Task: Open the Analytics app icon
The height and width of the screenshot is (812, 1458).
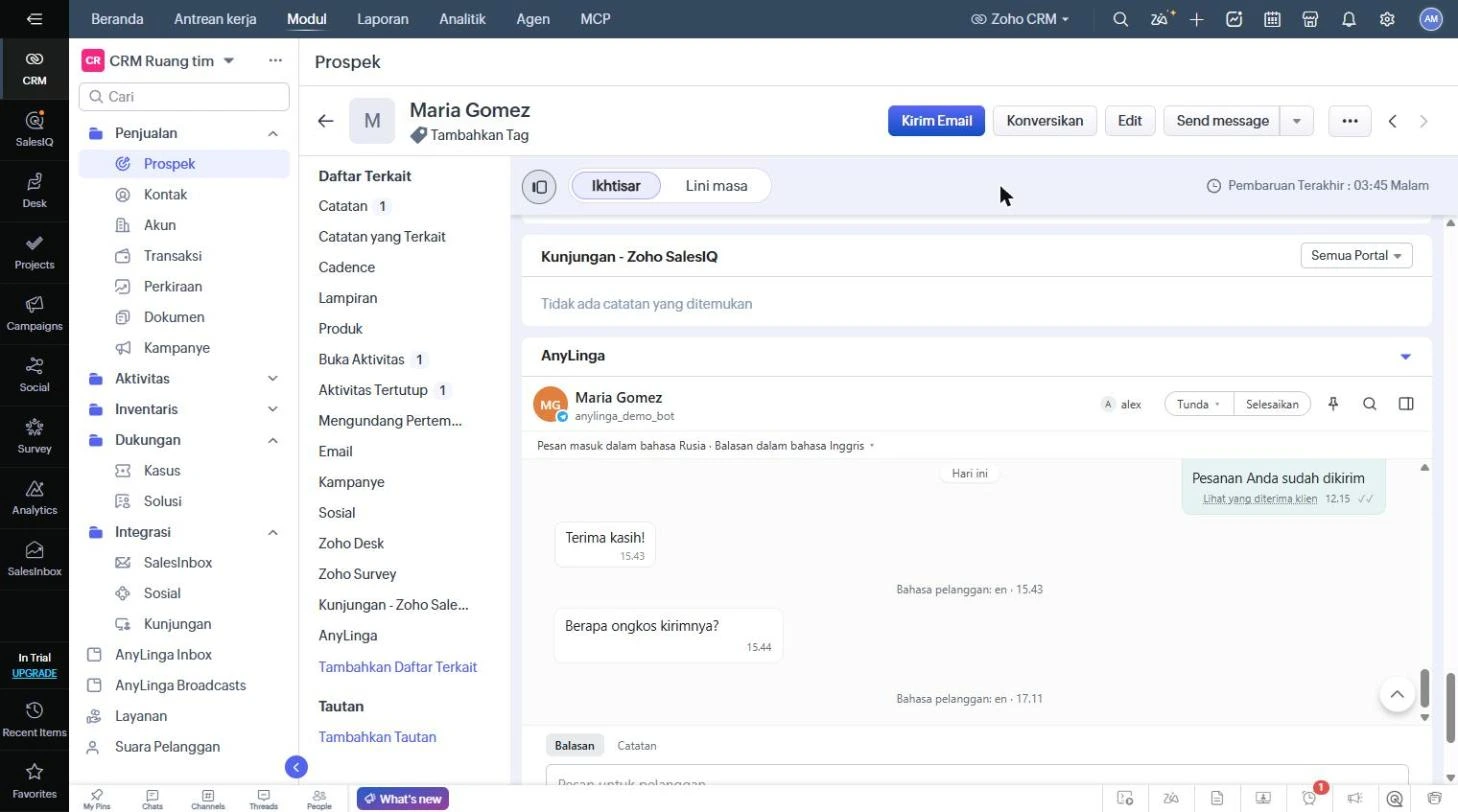Action: [x=34, y=496]
